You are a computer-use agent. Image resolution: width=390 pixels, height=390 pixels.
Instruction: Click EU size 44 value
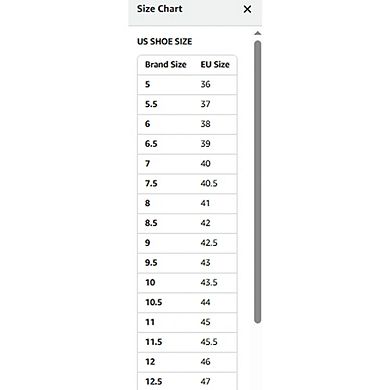[x=205, y=302]
